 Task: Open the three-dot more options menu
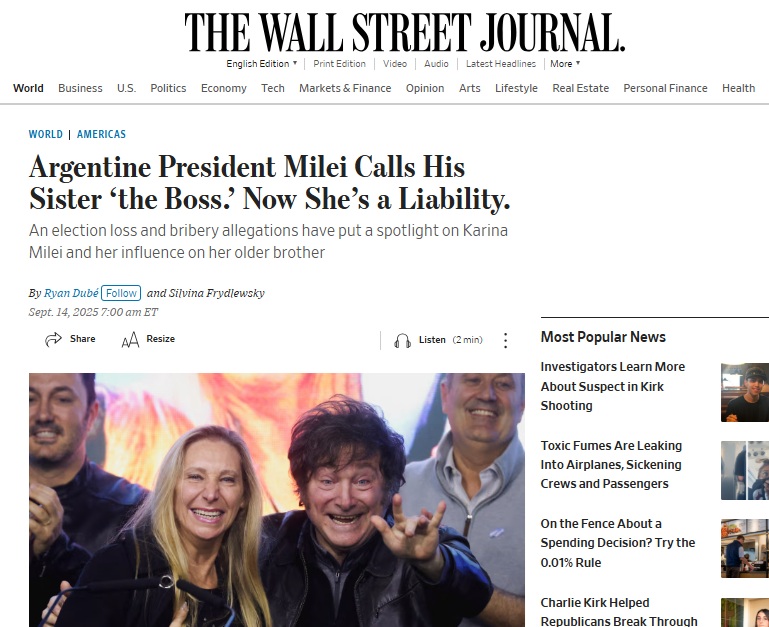(x=505, y=340)
